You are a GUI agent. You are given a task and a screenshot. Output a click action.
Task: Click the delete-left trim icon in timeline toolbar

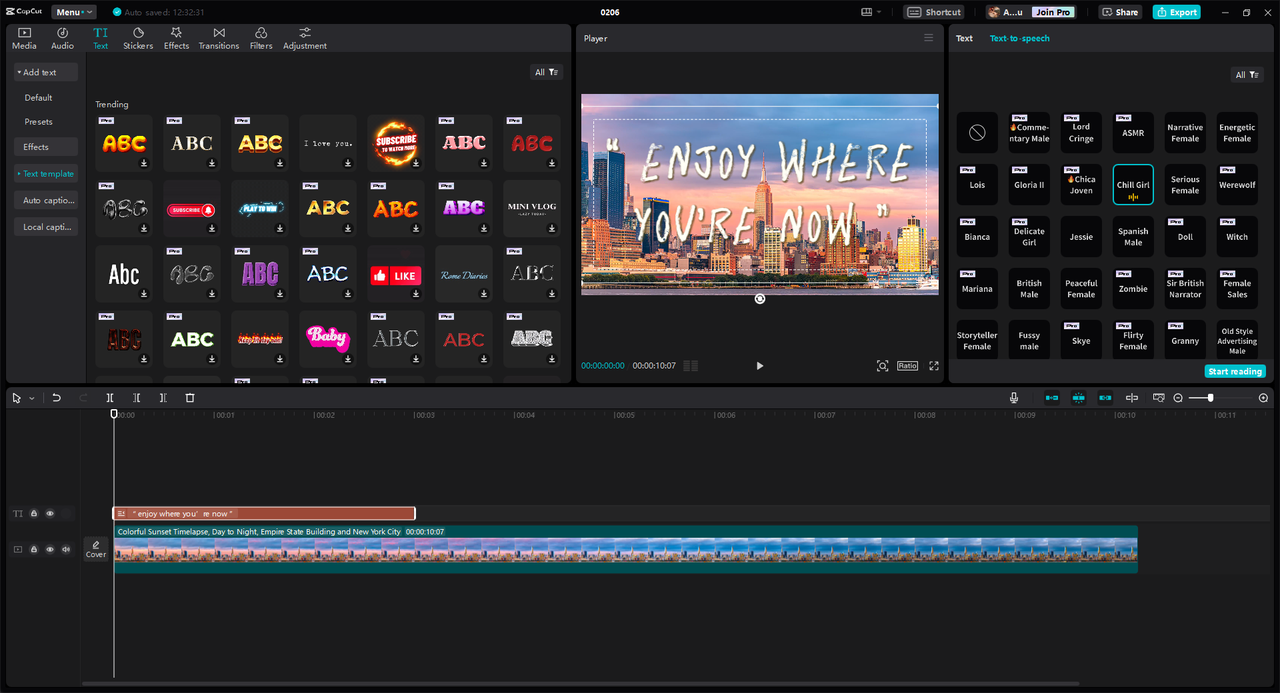(137, 398)
